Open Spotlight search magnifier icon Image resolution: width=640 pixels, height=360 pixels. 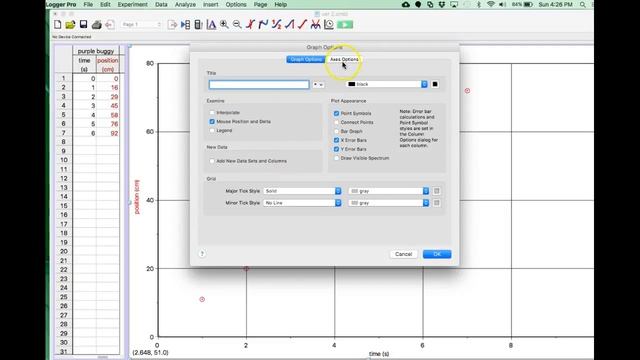[x=583, y=4]
